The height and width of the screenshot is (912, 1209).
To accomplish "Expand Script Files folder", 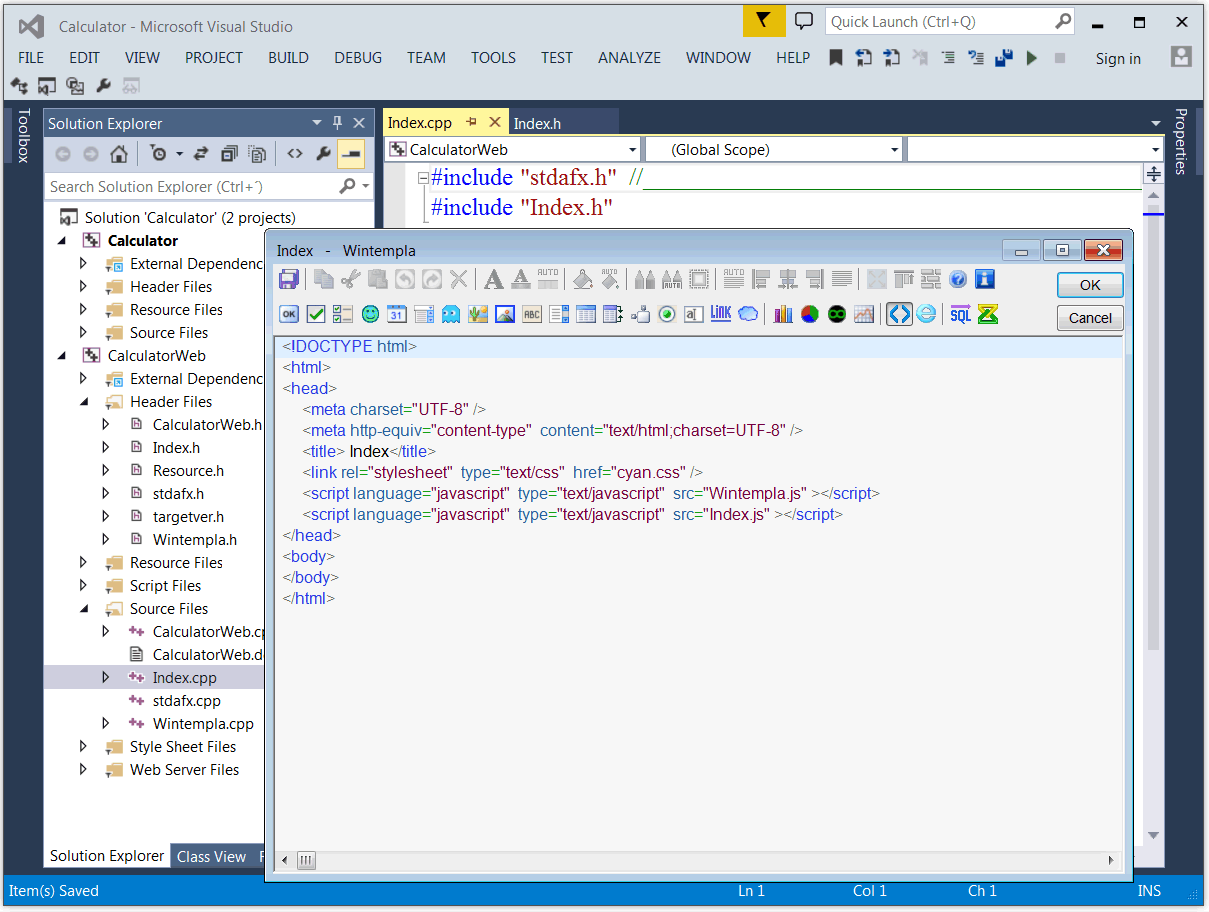I will point(85,586).
